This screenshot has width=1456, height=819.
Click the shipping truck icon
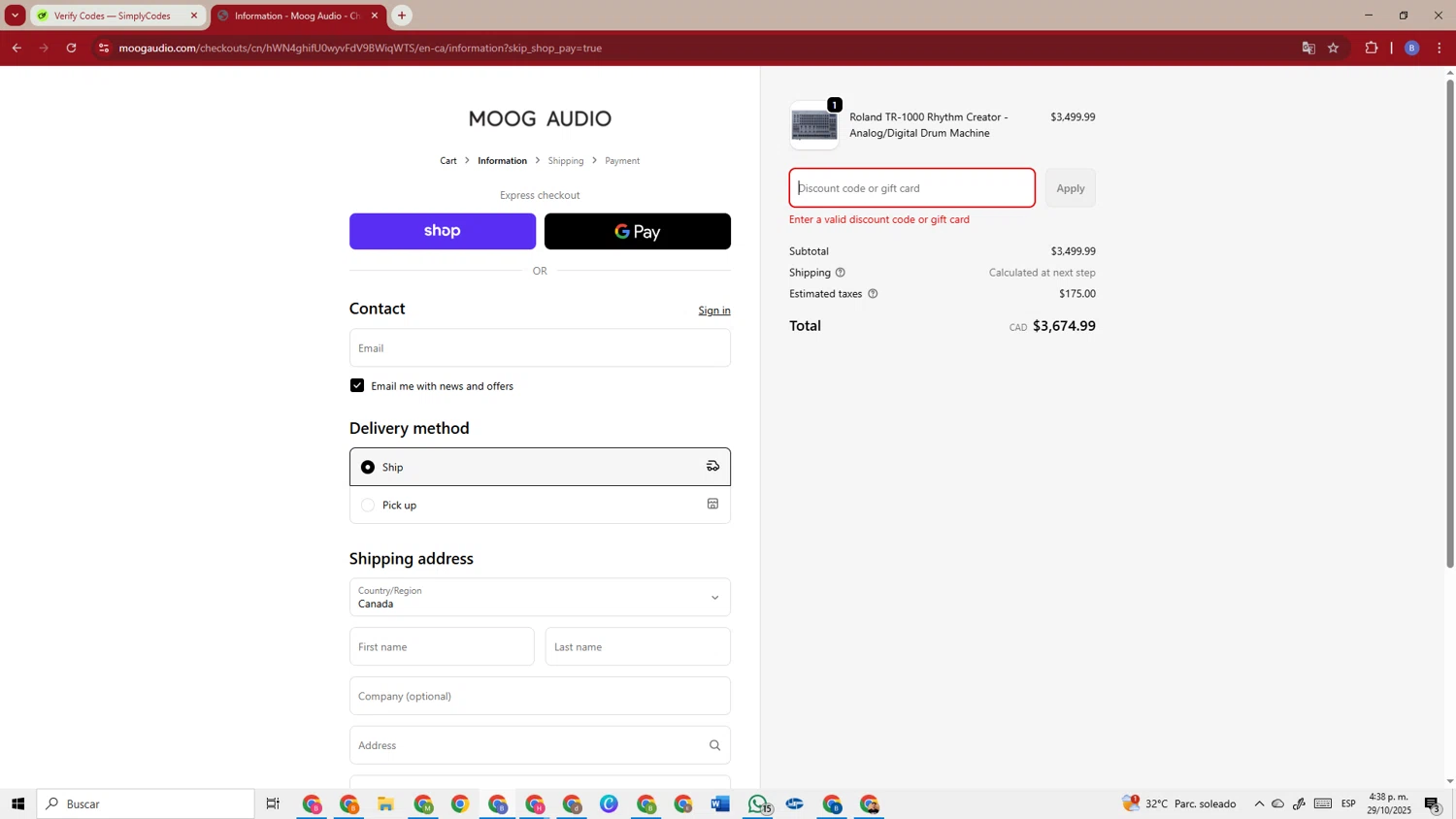[712, 467]
